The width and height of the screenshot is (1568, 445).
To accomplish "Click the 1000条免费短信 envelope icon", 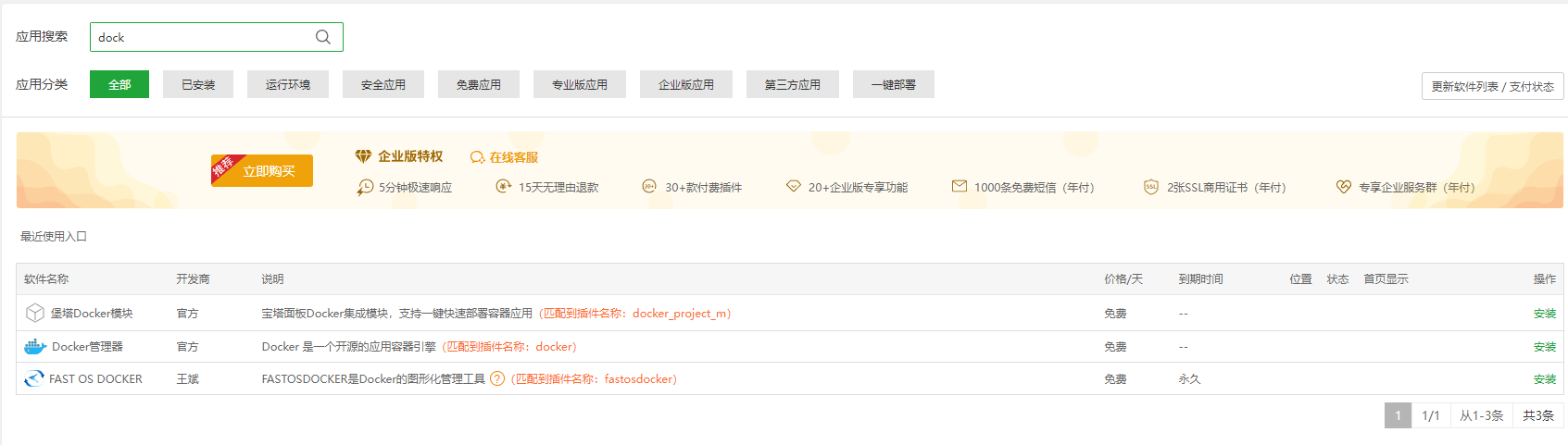I will click(x=960, y=186).
